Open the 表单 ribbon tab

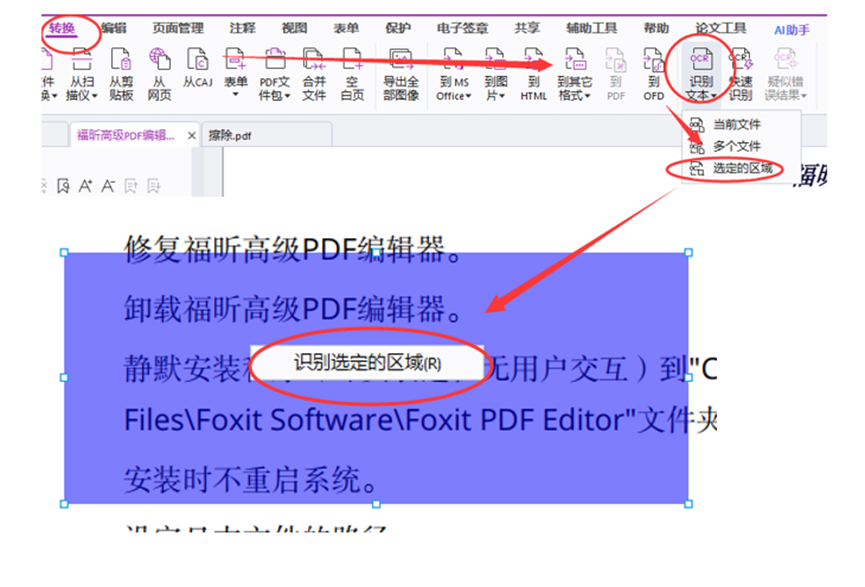click(x=346, y=28)
